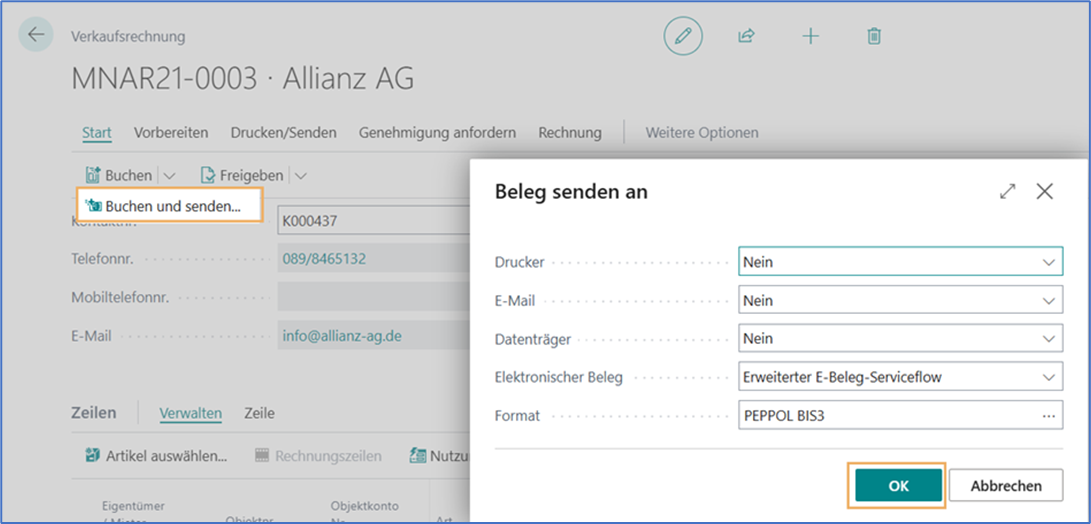Screen dimensions: 1091x524
Task: Click the Format lookup ellipsis button
Action: (1049, 415)
